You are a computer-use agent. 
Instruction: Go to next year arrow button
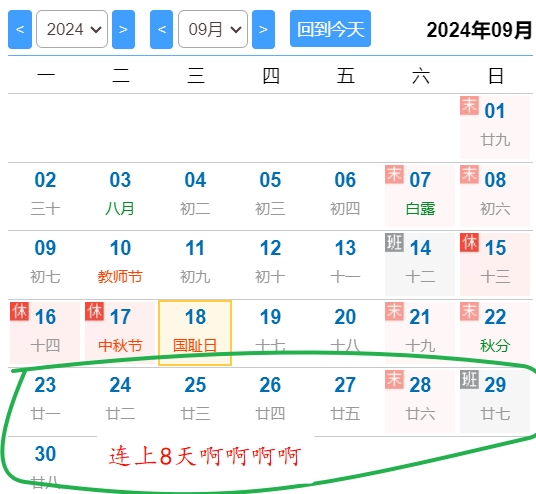click(x=123, y=29)
